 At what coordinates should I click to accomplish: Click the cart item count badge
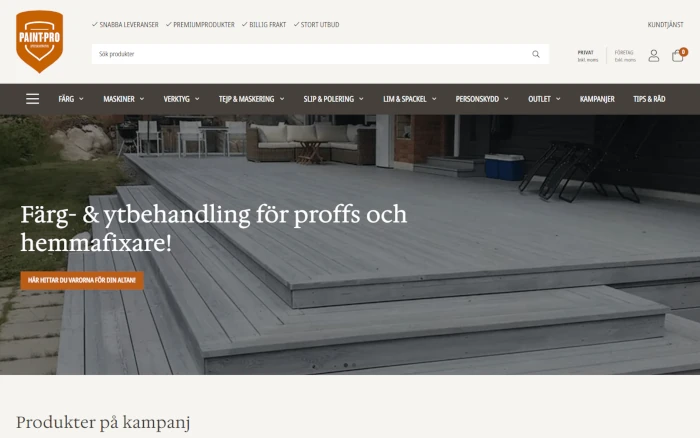[x=683, y=52]
